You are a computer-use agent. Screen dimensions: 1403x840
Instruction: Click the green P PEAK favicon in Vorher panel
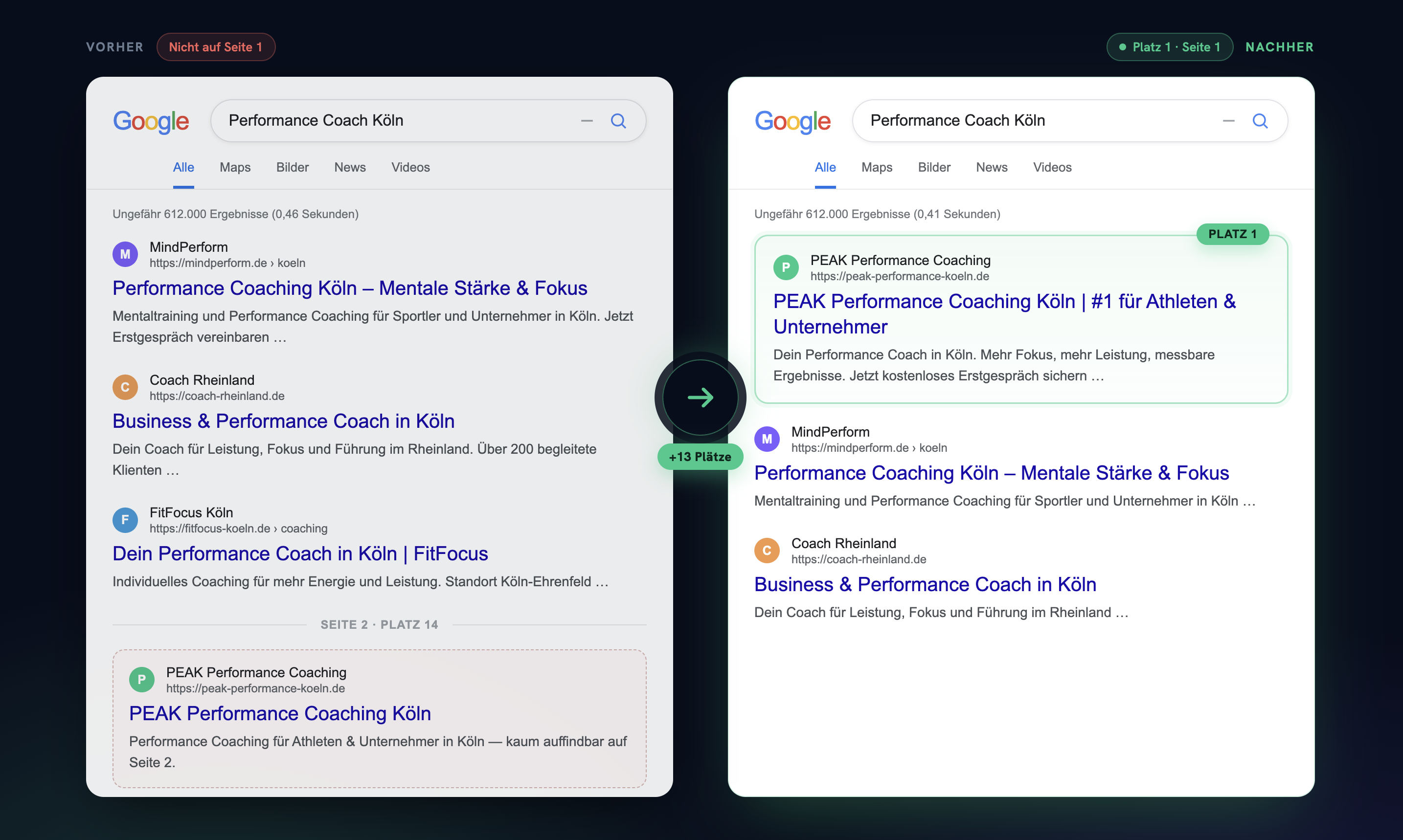click(141, 679)
